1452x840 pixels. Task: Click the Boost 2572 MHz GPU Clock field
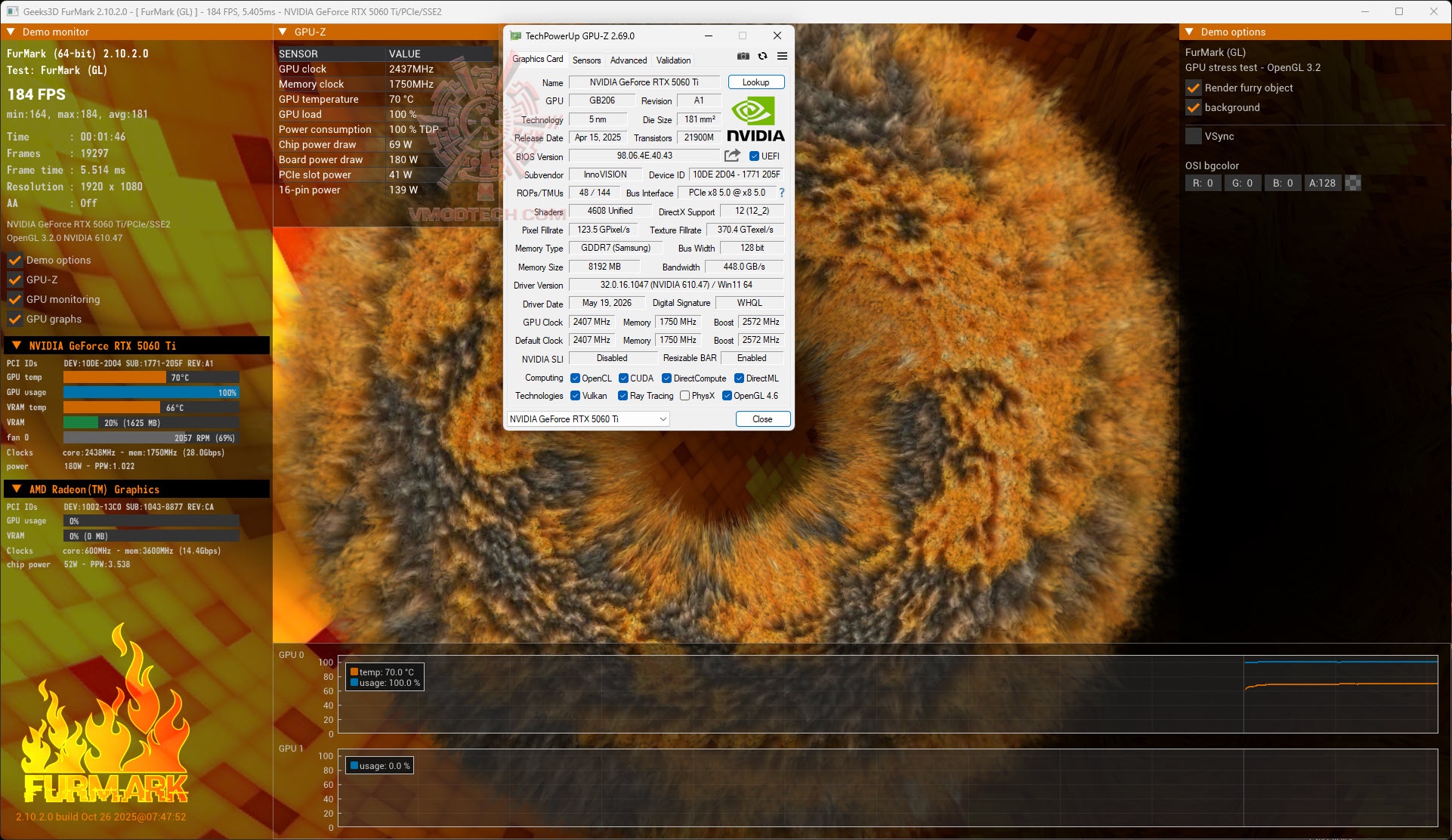point(761,322)
